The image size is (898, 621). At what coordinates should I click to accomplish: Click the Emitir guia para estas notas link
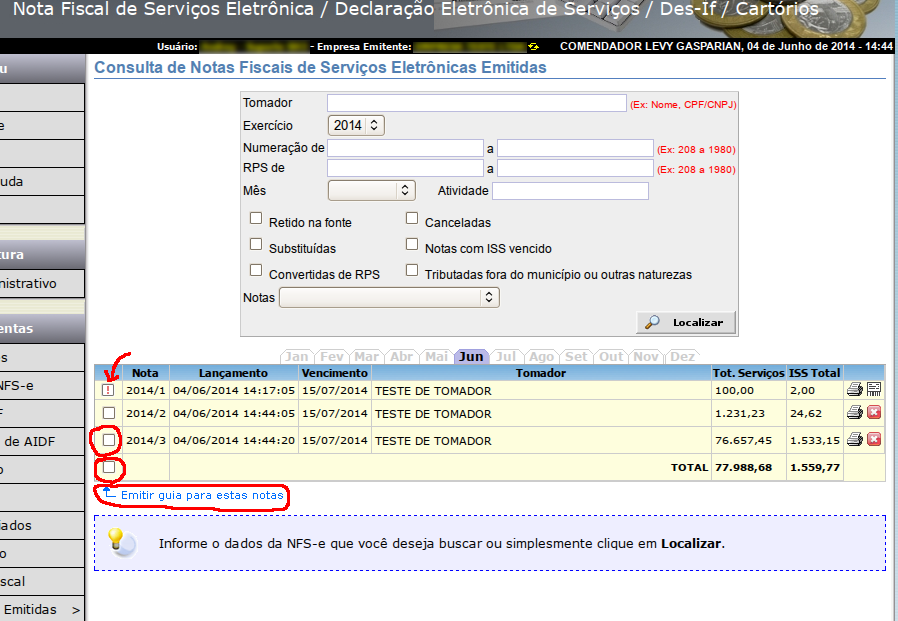202,495
